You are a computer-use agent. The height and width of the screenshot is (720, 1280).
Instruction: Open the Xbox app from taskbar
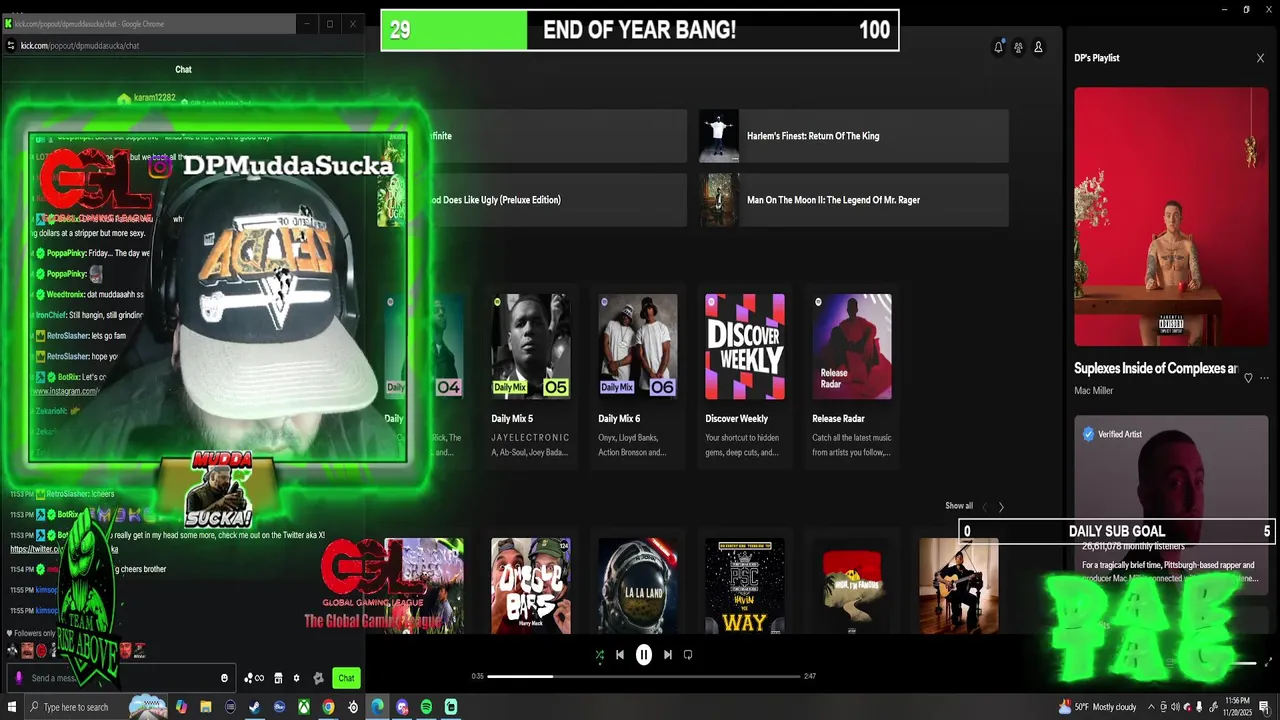tap(304, 707)
